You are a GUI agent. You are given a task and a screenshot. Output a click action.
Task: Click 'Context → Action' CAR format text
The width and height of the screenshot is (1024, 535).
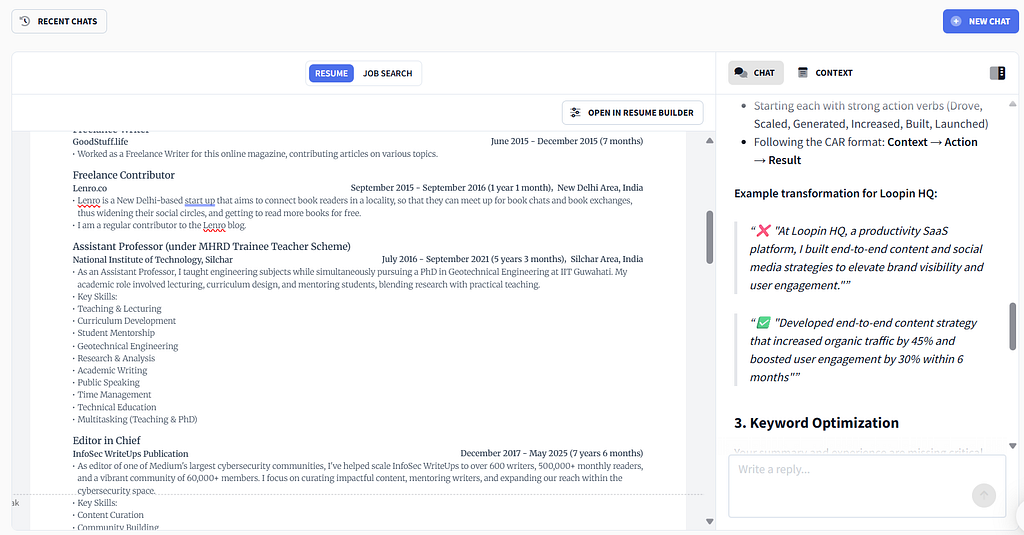(933, 142)
